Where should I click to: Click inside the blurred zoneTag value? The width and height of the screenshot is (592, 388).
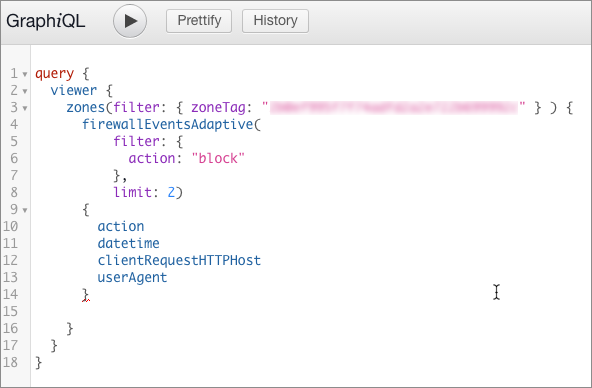pyautogui.click(x=394, y=108)
